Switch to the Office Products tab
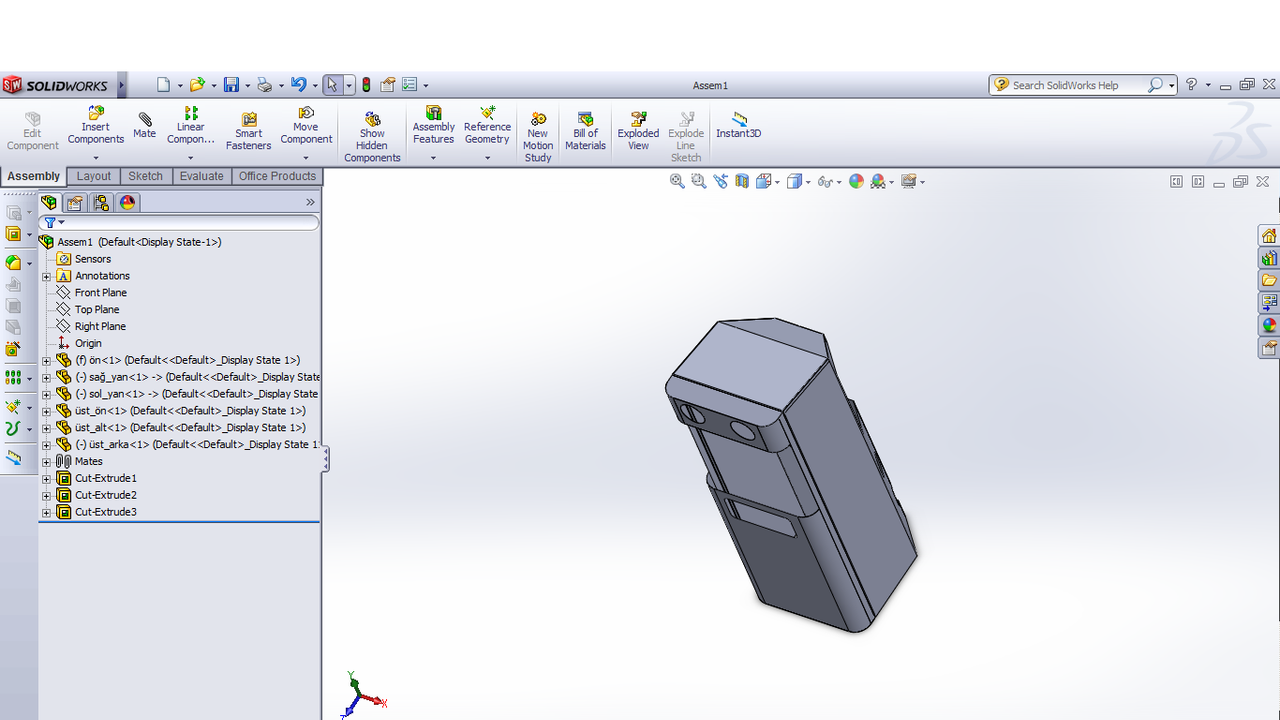The width and height of the screenshot is (1280, 720). pyautogui.click(x=277, y=176)
